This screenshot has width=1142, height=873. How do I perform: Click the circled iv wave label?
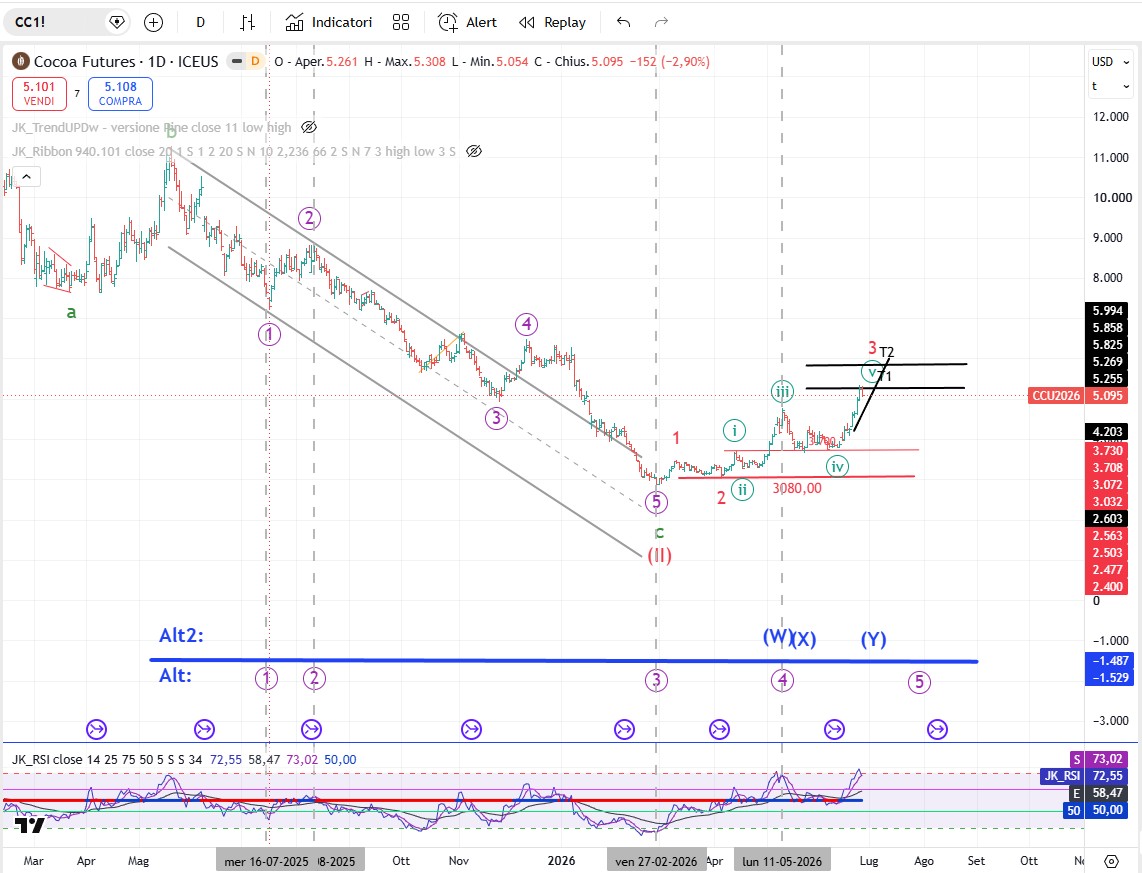click(x=838, y=466)
